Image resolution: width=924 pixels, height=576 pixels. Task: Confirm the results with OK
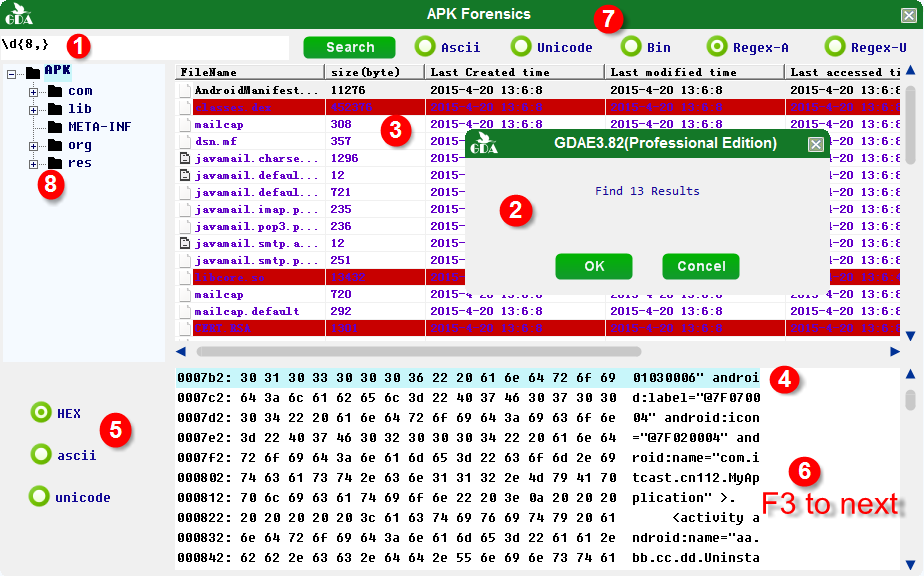click(594, 266)
